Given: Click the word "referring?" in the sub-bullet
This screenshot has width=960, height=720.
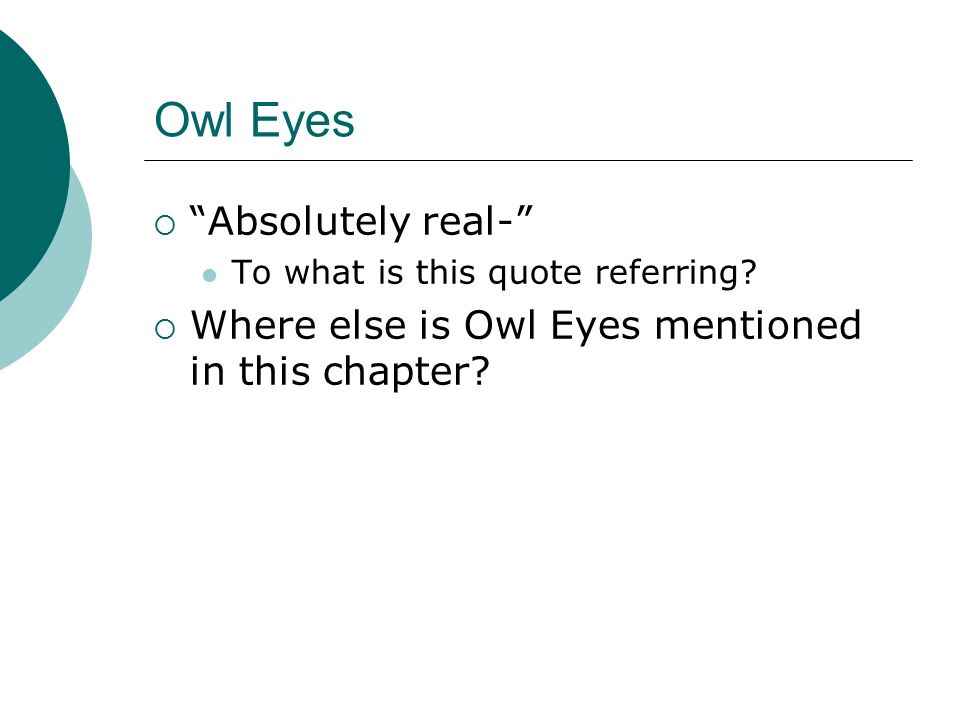Looking at the screenshot, I should (676, 273).
